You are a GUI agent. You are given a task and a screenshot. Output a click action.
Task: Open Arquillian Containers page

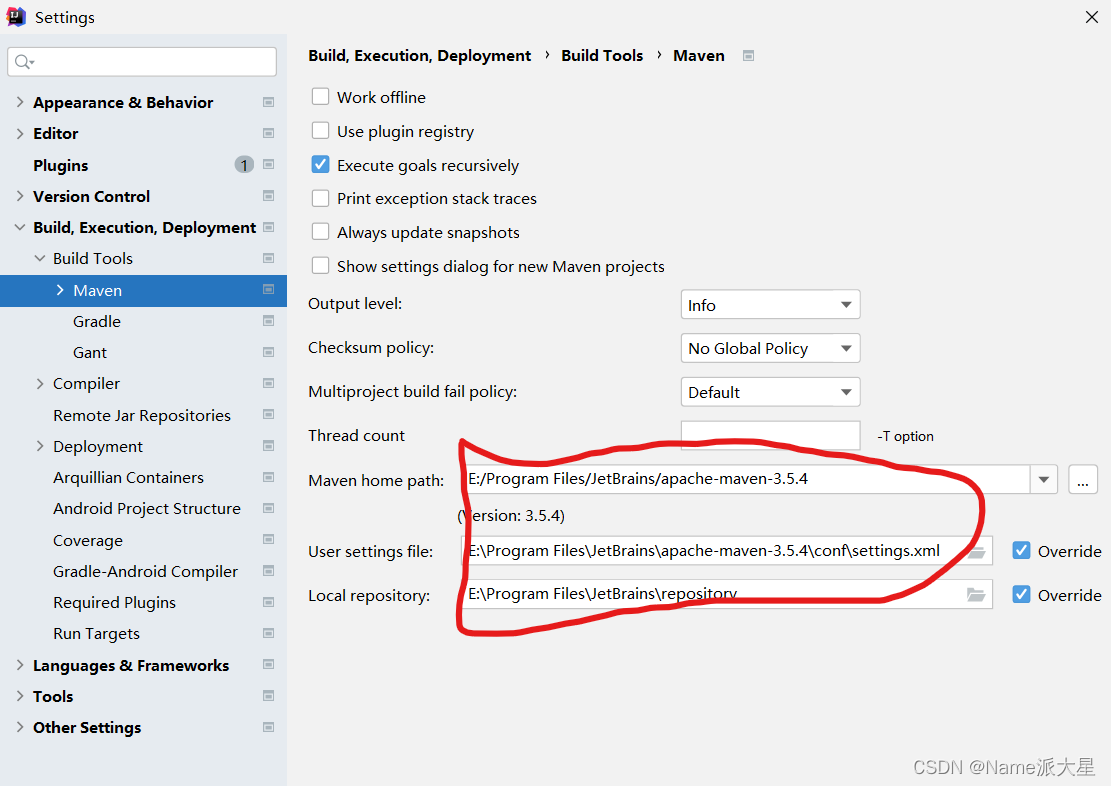tap(128, 478)
